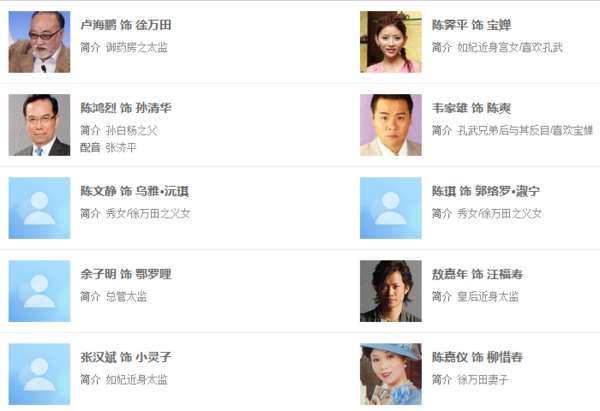Open 陈嘉仪's portrait with blue hat
The width and height of the screenshot is (600, 411).
click(391, 374)
